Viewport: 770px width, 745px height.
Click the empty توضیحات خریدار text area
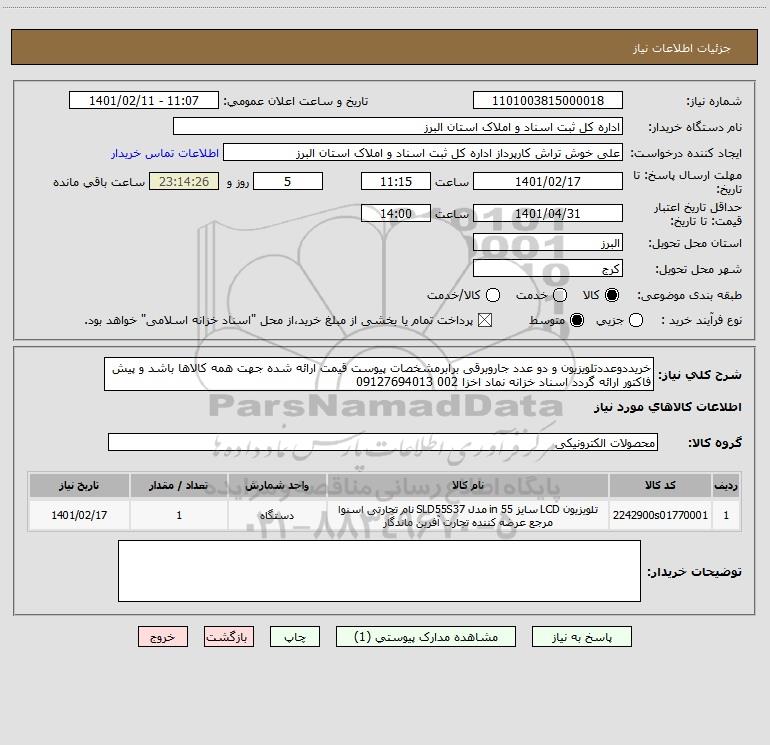pos(379,571)
